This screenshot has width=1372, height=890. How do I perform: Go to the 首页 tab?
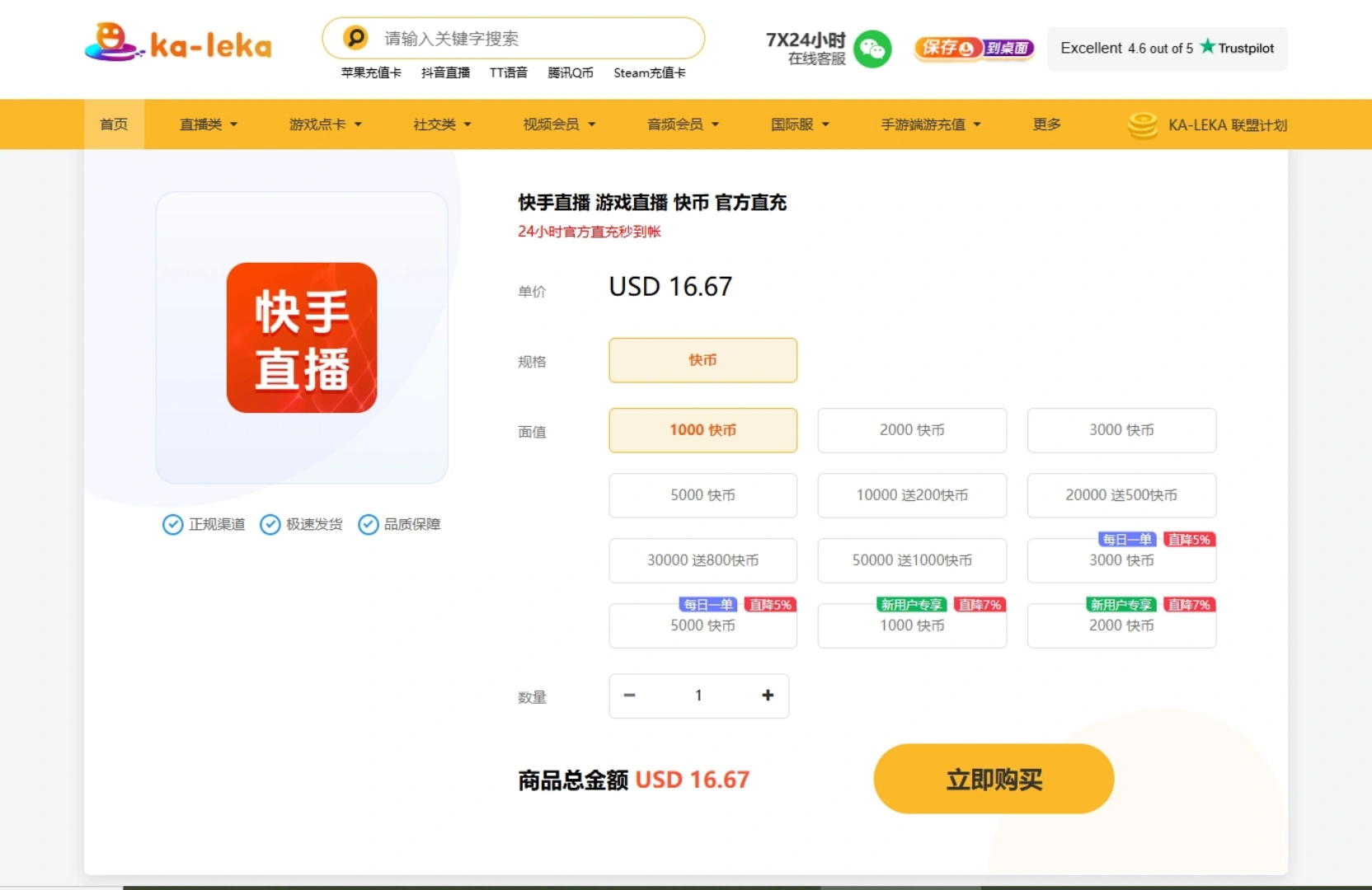(x=114, y=124)
